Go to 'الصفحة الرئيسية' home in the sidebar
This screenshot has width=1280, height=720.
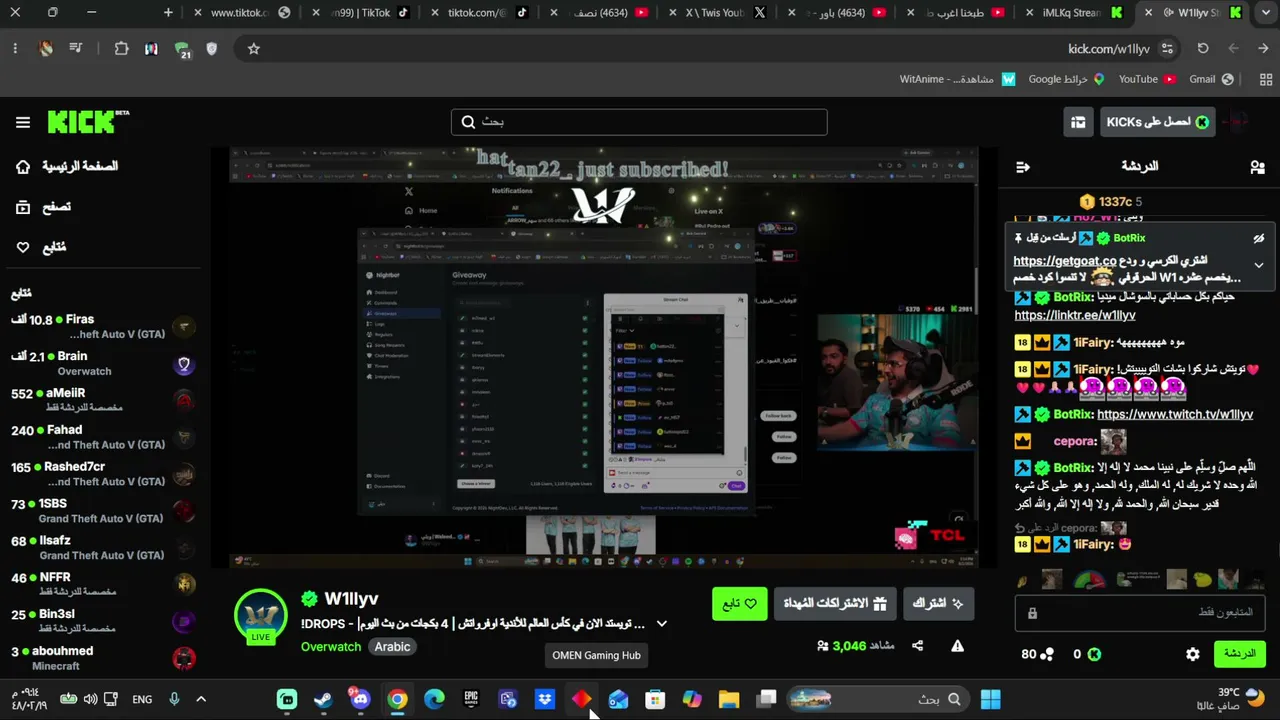[x=67, y=166]
